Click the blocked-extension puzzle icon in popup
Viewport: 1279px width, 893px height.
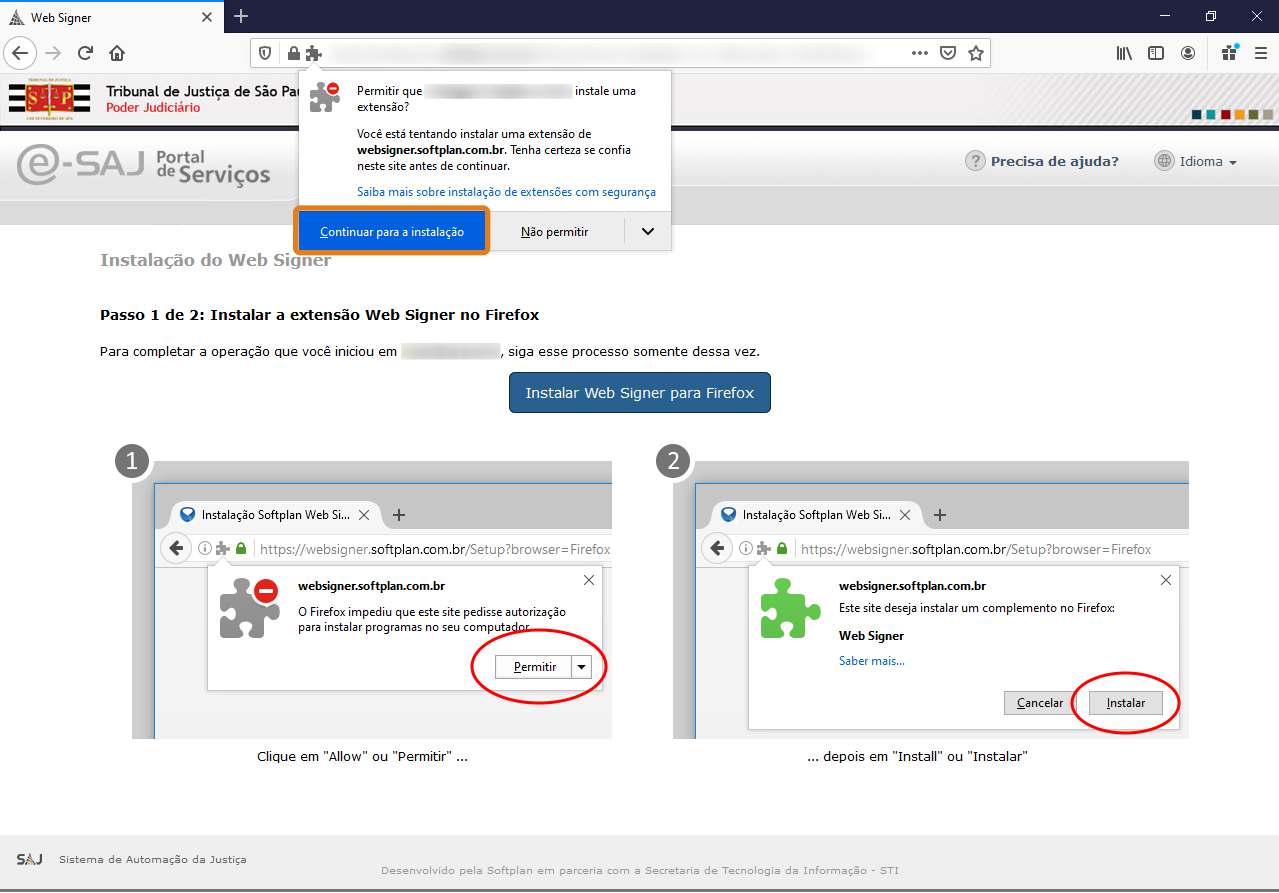click(324, 96)
